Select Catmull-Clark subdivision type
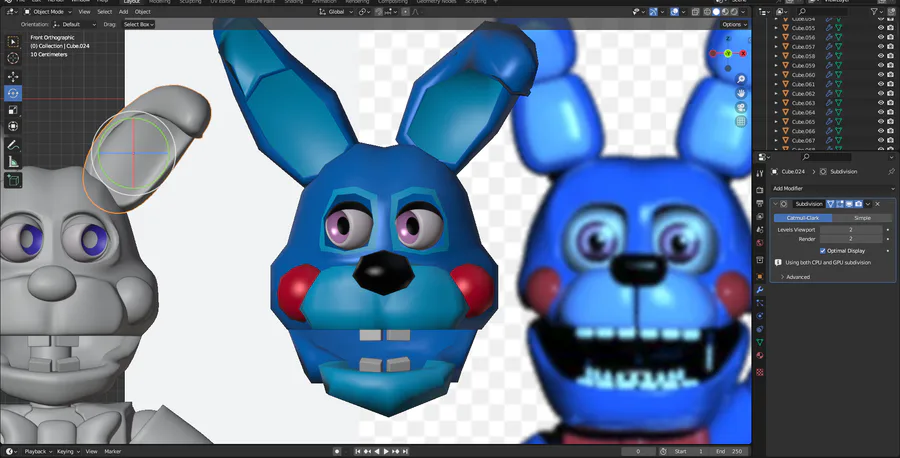This screenshot has height=458, width=900. tap(803, 218)
